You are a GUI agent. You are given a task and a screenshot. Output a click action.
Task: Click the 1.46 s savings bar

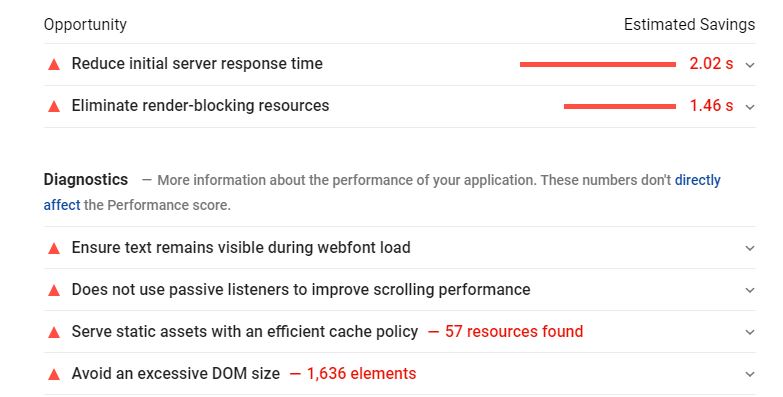pos(620,106)
